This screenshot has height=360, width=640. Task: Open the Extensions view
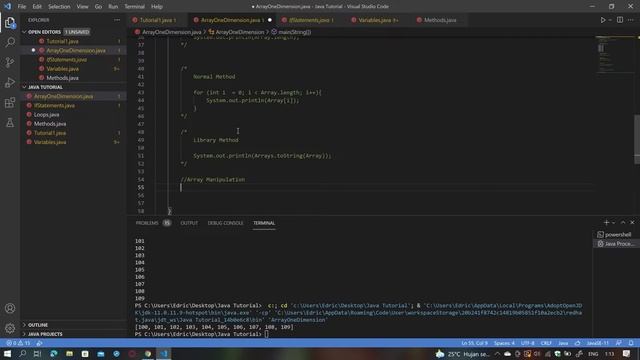click(x=10, y=102)
